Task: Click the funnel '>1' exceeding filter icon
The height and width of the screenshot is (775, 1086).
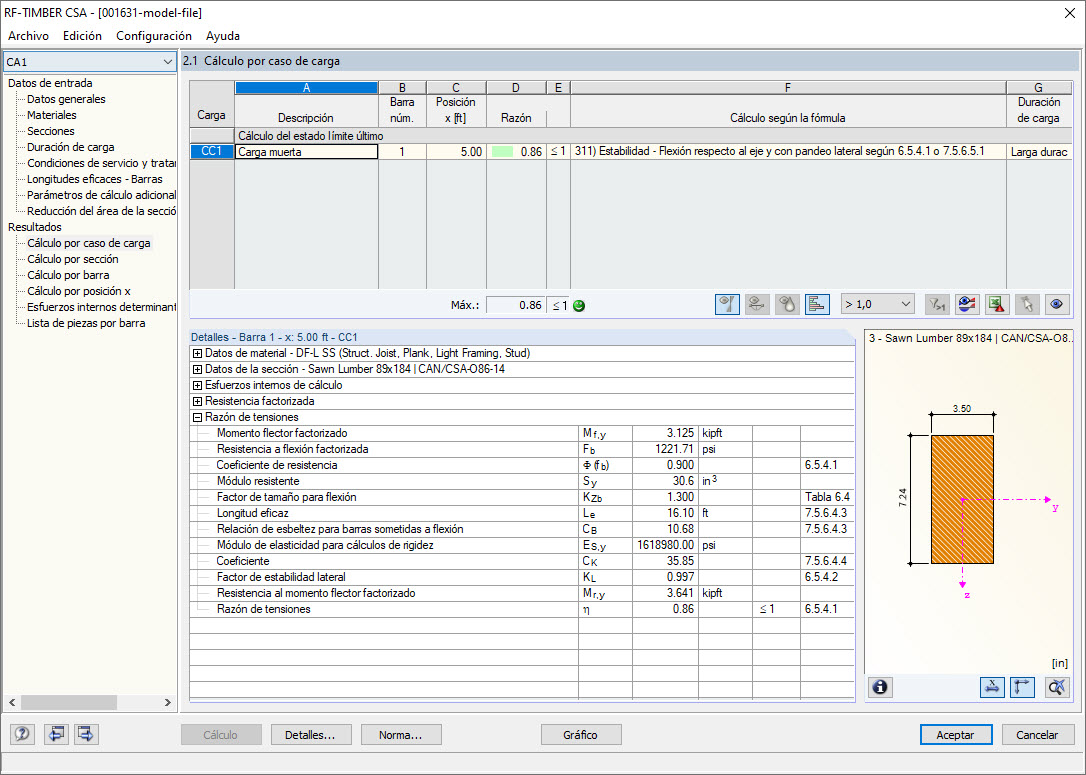Action: 937,304
